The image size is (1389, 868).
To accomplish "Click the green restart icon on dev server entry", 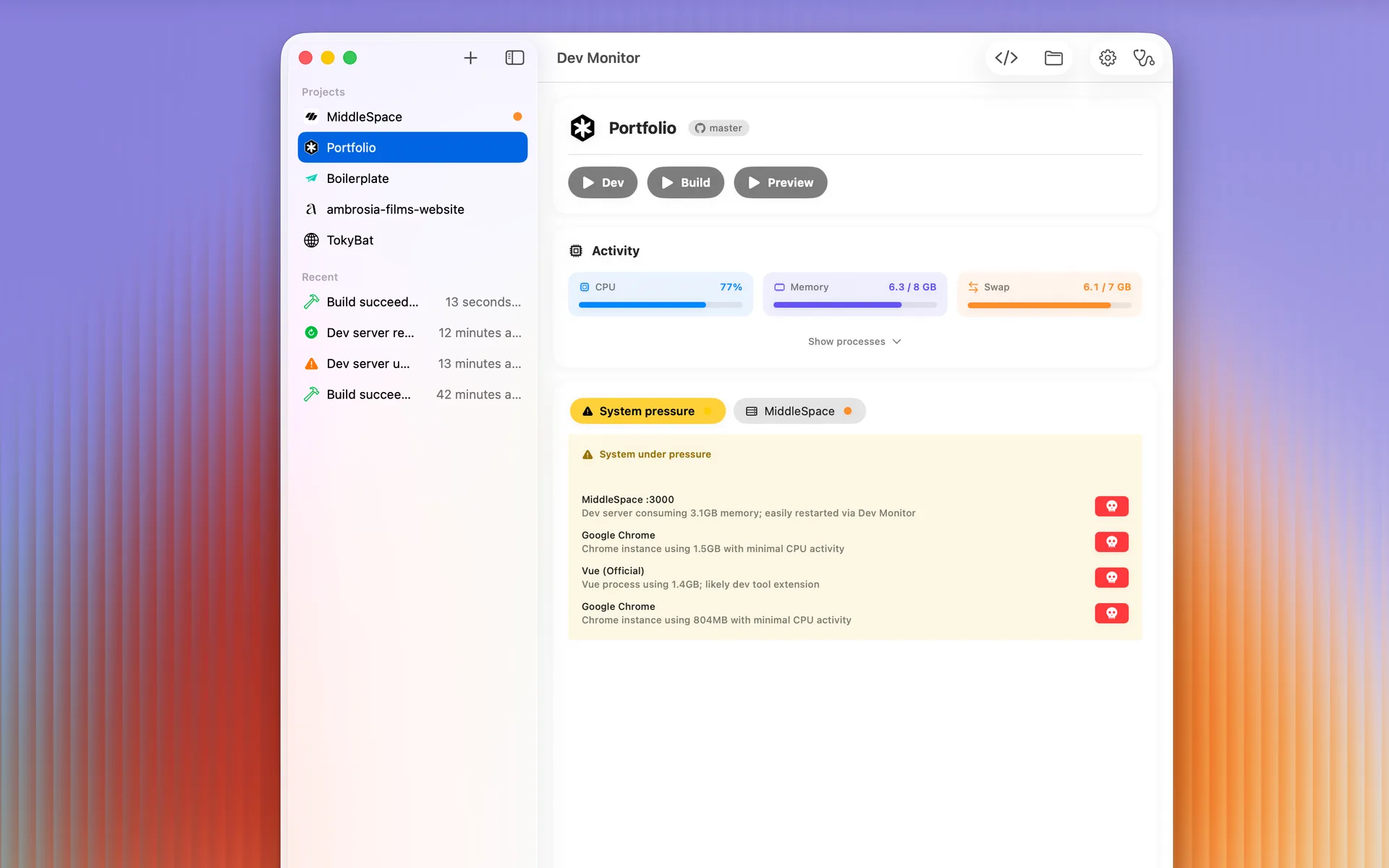I will pyautogui.click(x=311, y=333).
